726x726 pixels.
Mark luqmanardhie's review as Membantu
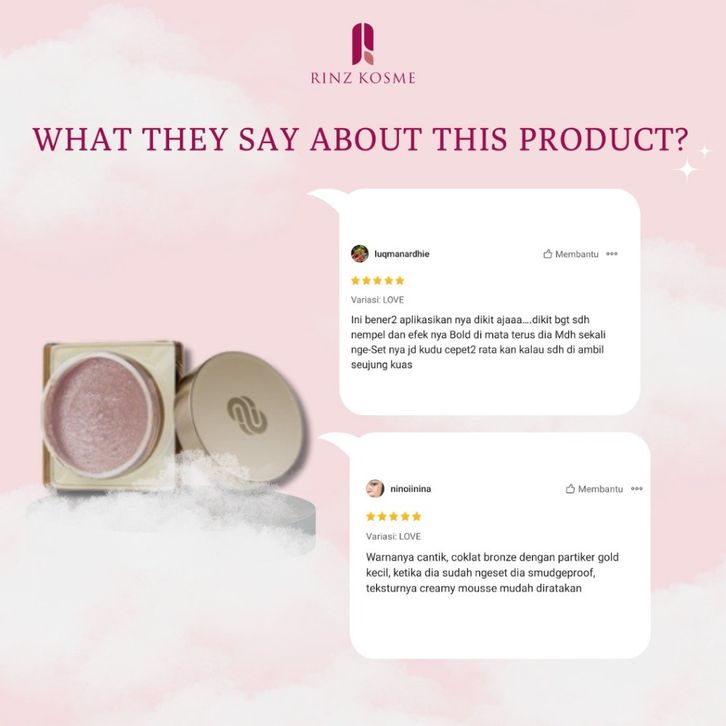tap(571, 254)
